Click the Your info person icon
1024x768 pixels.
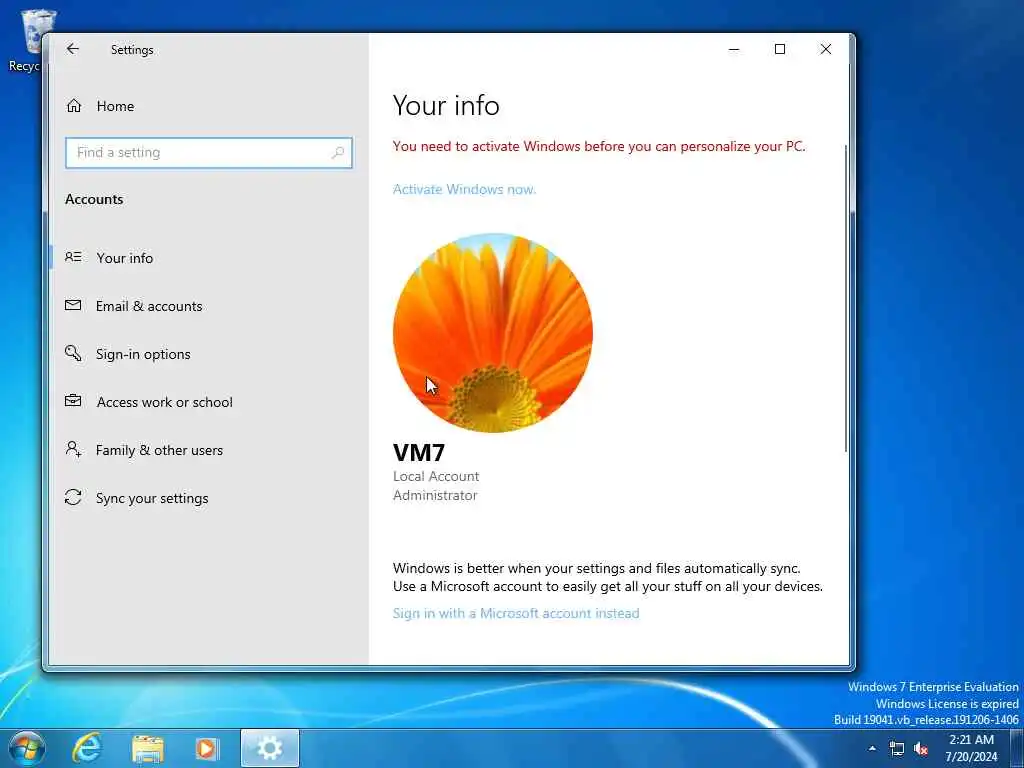73,257
